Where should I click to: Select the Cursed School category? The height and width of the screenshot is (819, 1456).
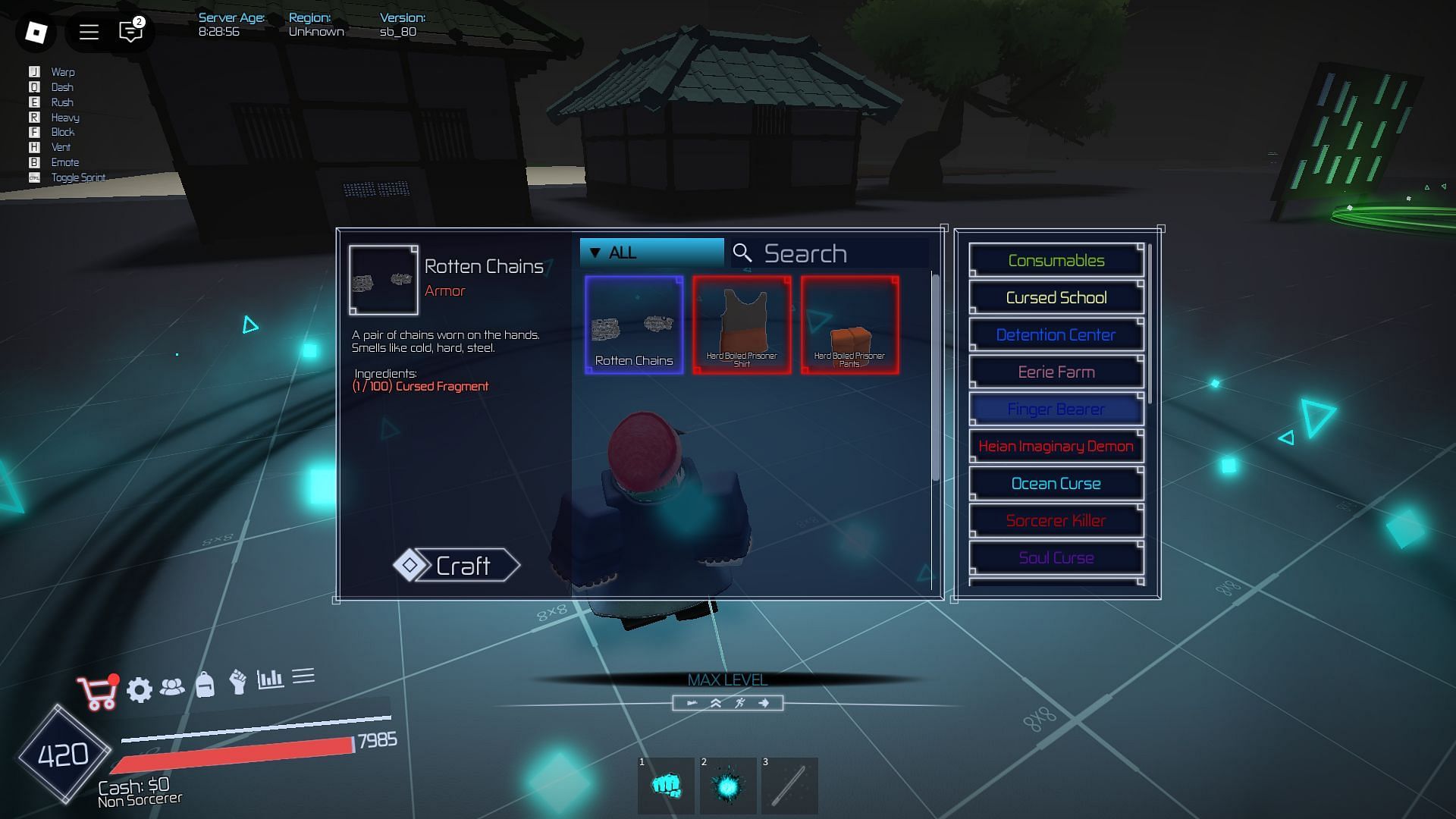tap(1056, 297)
